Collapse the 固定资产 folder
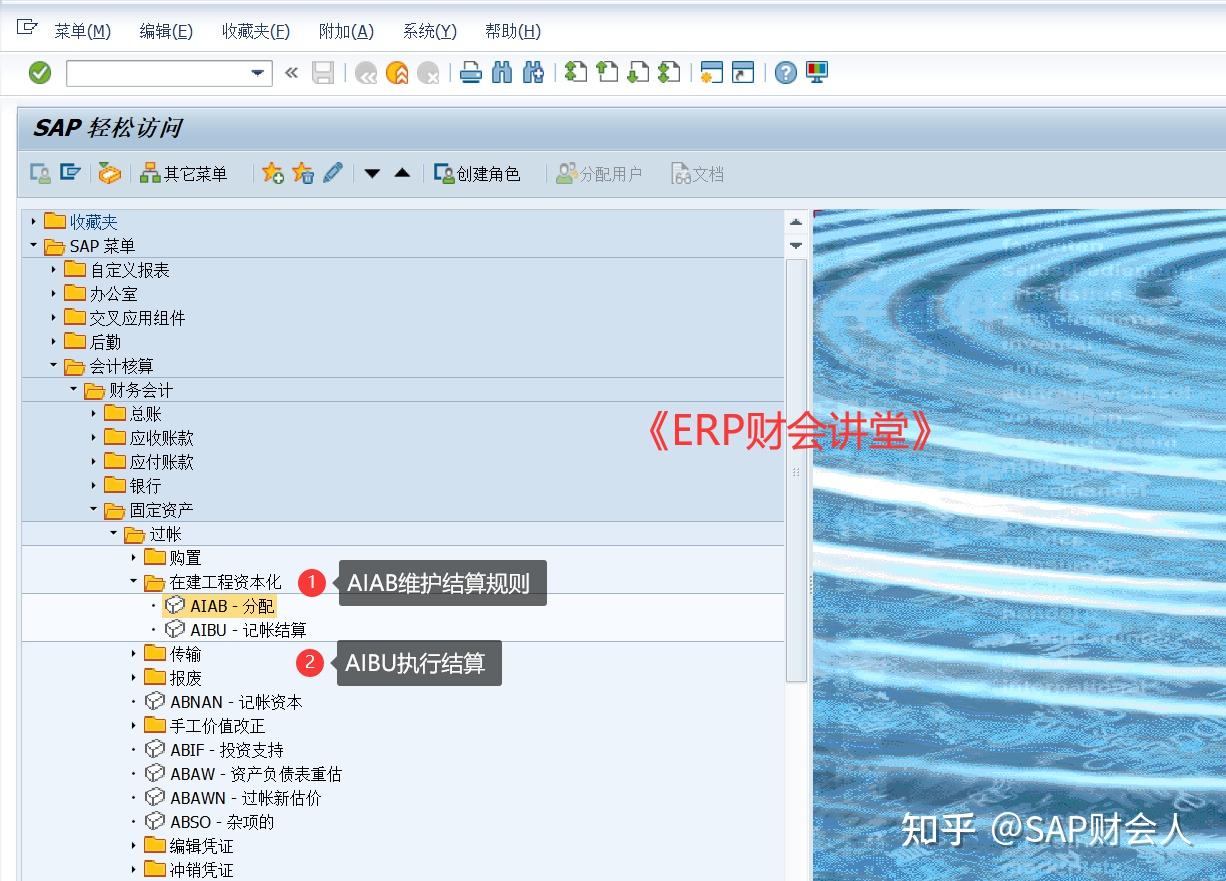1226x881 pixels. tap(92, 509)
